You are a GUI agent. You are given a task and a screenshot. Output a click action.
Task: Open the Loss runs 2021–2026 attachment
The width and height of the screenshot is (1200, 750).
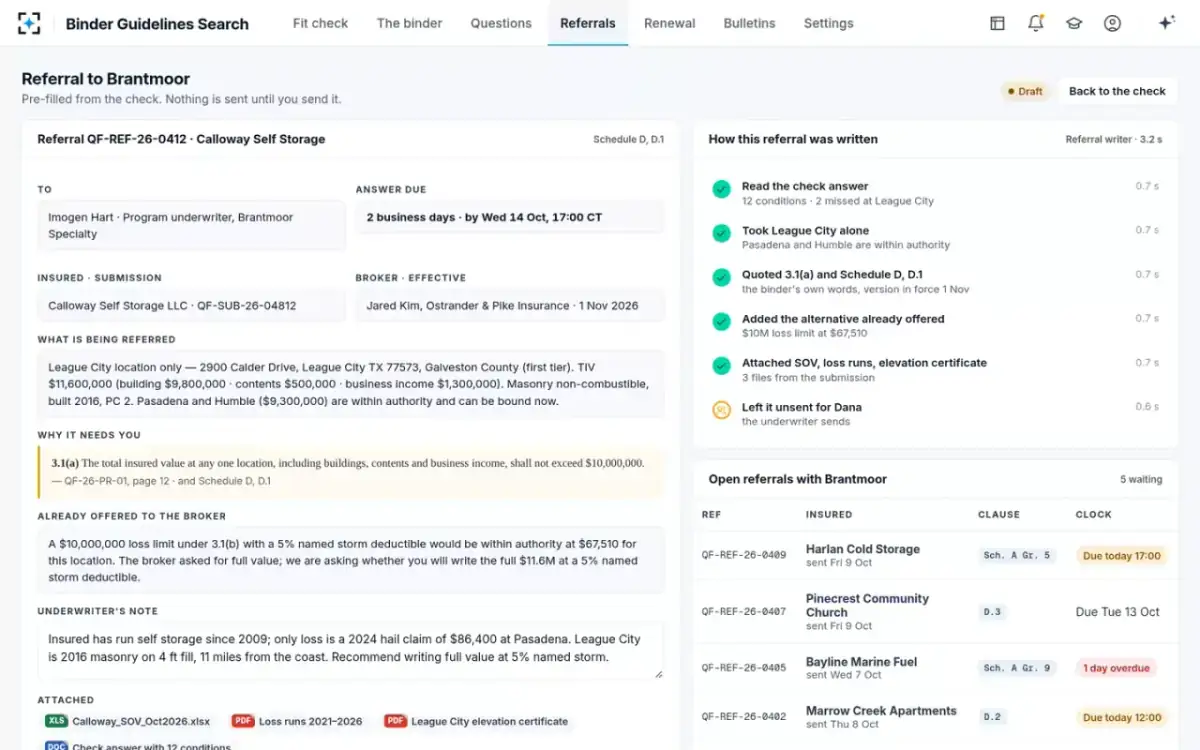298,721
